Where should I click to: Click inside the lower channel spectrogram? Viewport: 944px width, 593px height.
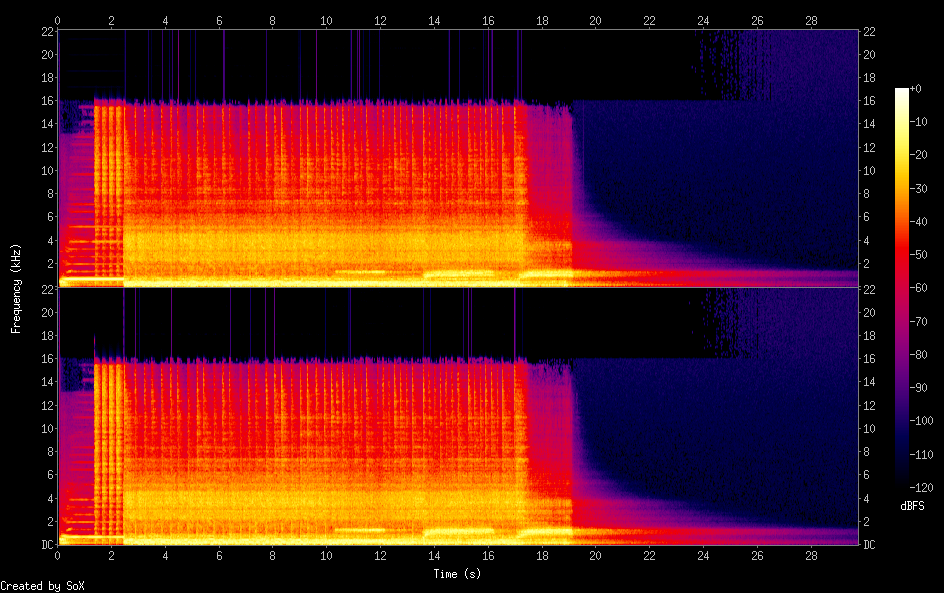pyautogui.click(x=458, y=416)
